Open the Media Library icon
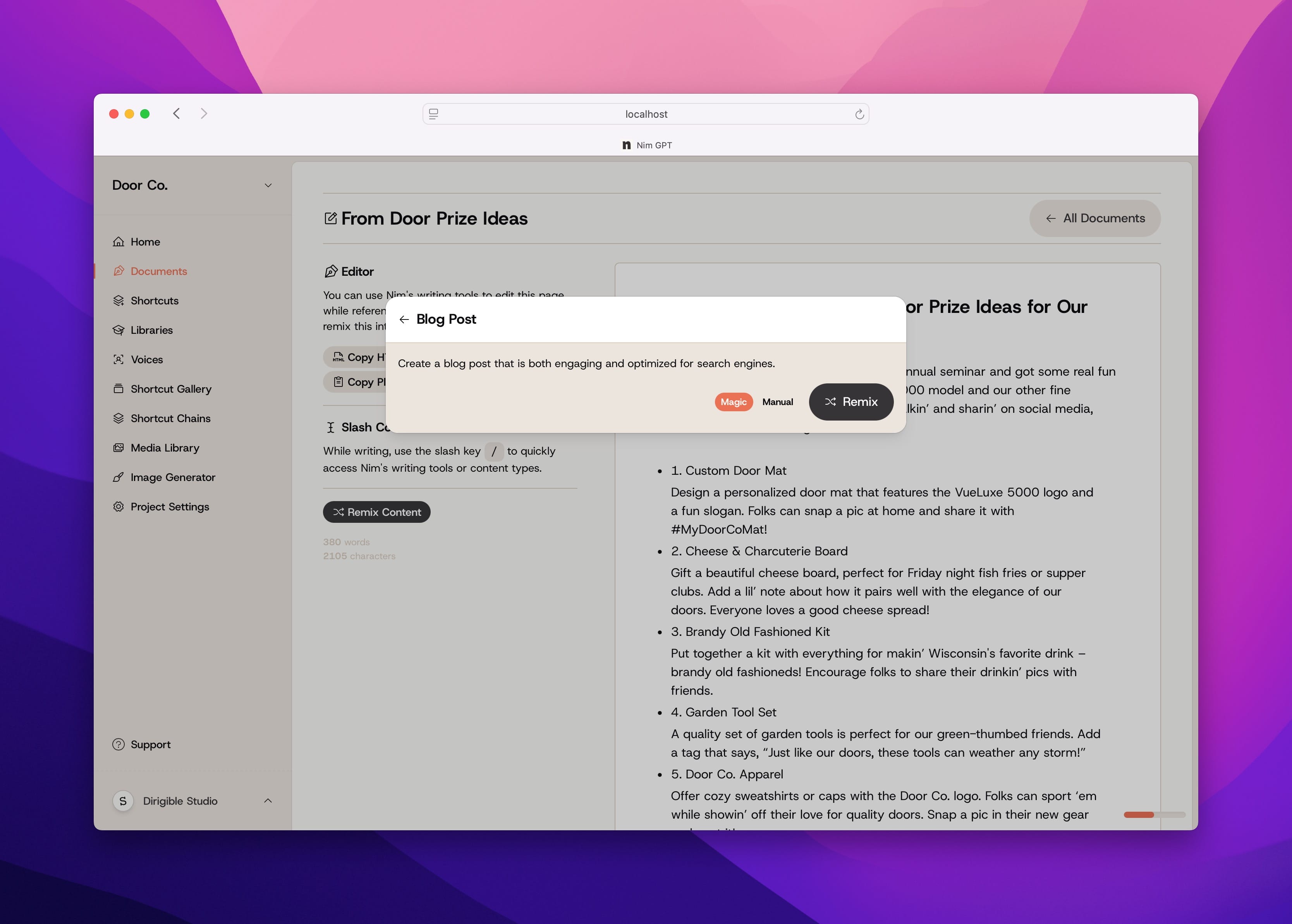 [x=119, y=448]
